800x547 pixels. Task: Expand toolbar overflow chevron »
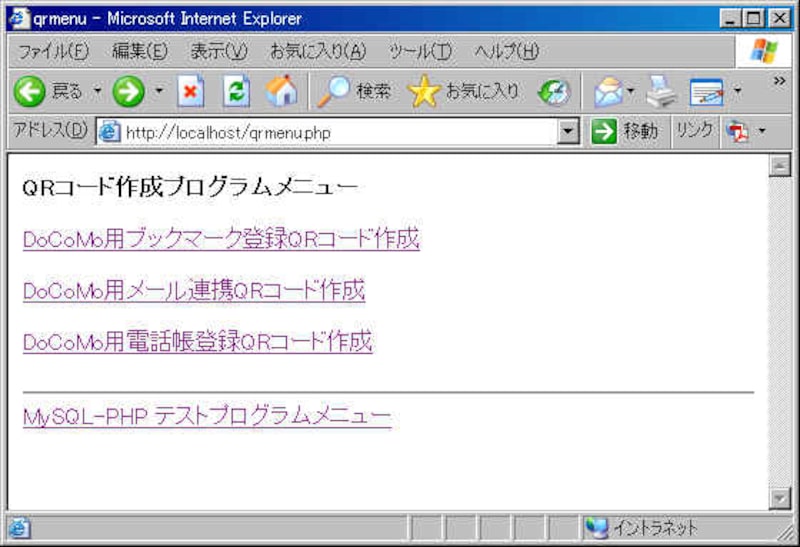point(779,81)
